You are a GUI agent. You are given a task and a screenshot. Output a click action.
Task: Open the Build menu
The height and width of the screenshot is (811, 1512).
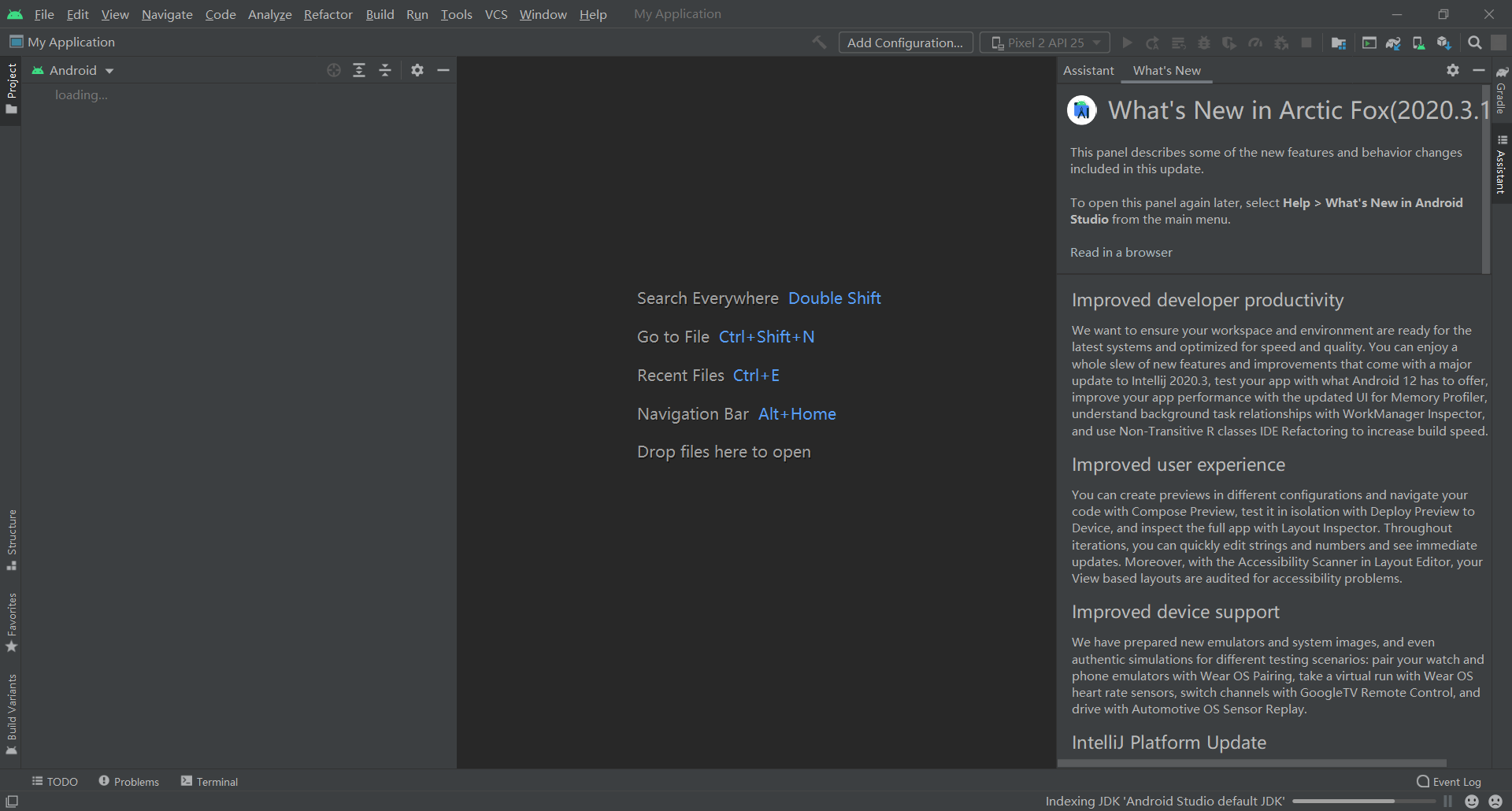[380, 14]
